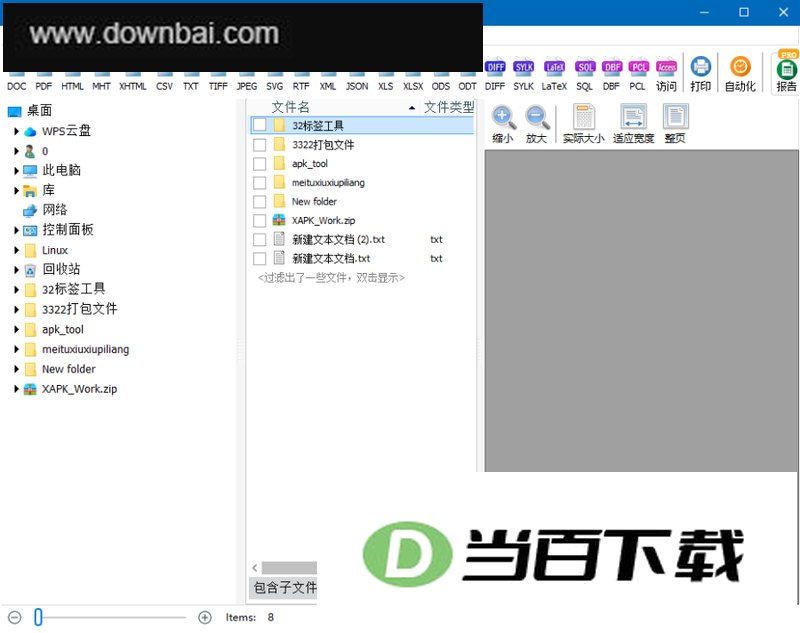Expand 回收站 tree node
The image size is (800, 633).
pos(16,269)
